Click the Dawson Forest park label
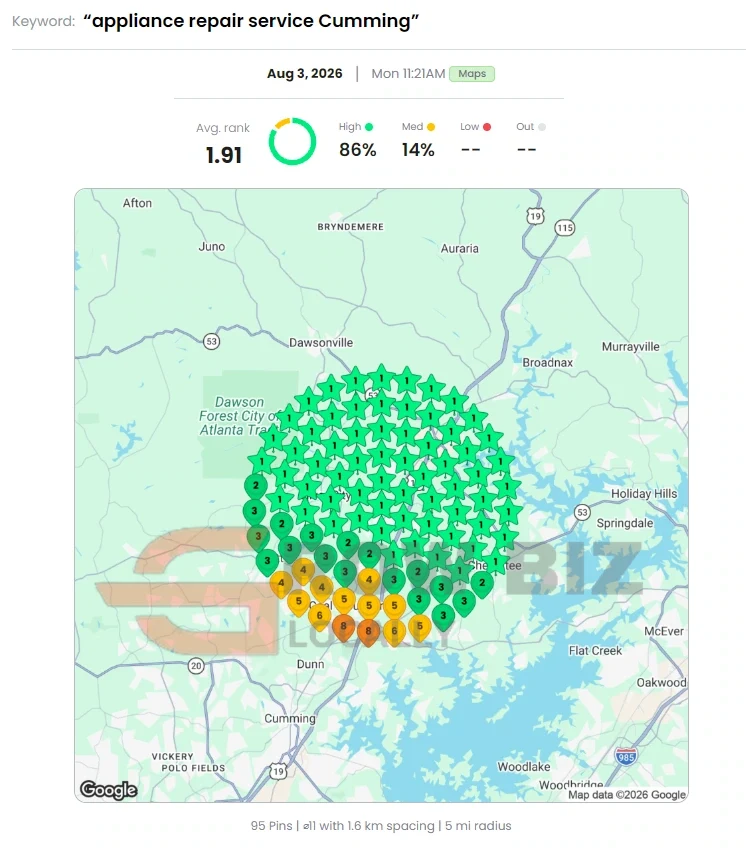The width and height of the screenshot is (746, 853). coord(239,416)
